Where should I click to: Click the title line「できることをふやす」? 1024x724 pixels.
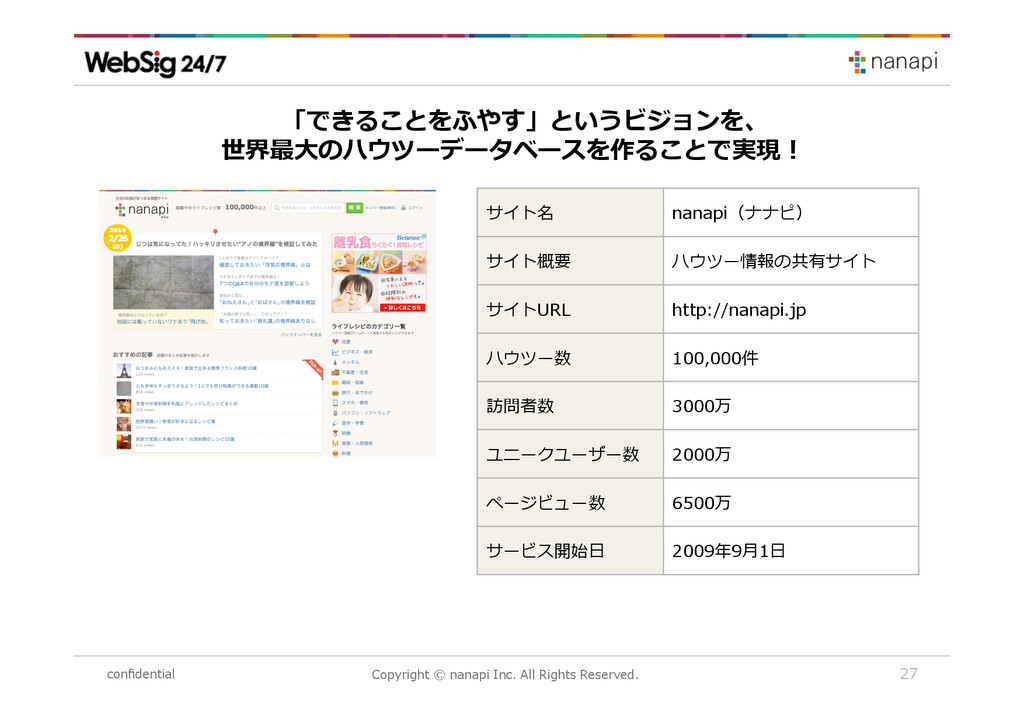pyautogui.click(x=526, y=121)
